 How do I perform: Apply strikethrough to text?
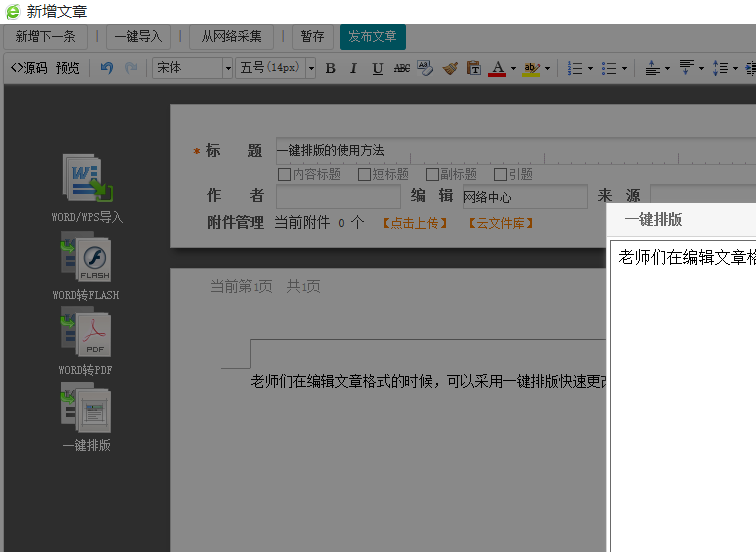point(401,68)
